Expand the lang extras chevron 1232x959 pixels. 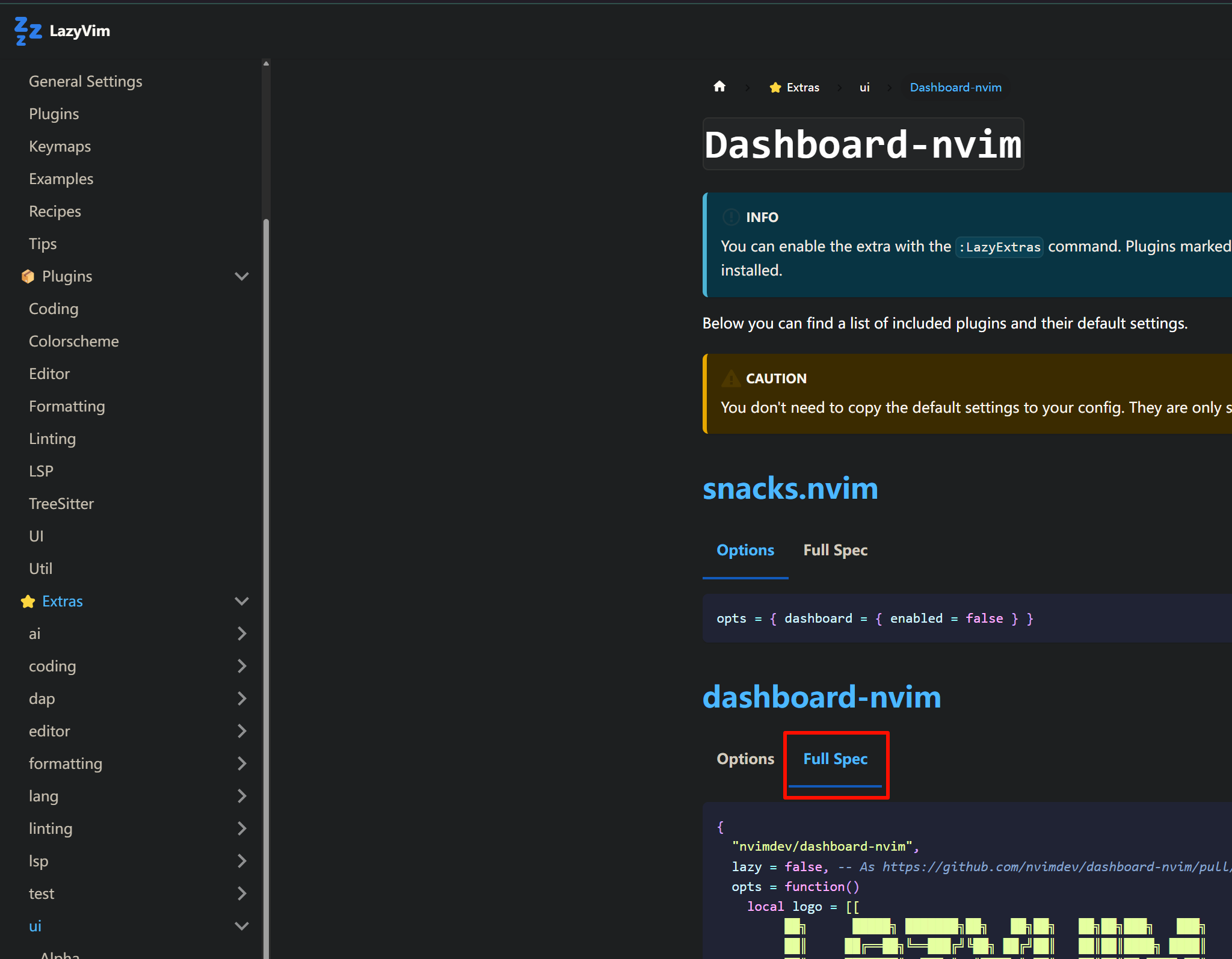tap(242, 796)
